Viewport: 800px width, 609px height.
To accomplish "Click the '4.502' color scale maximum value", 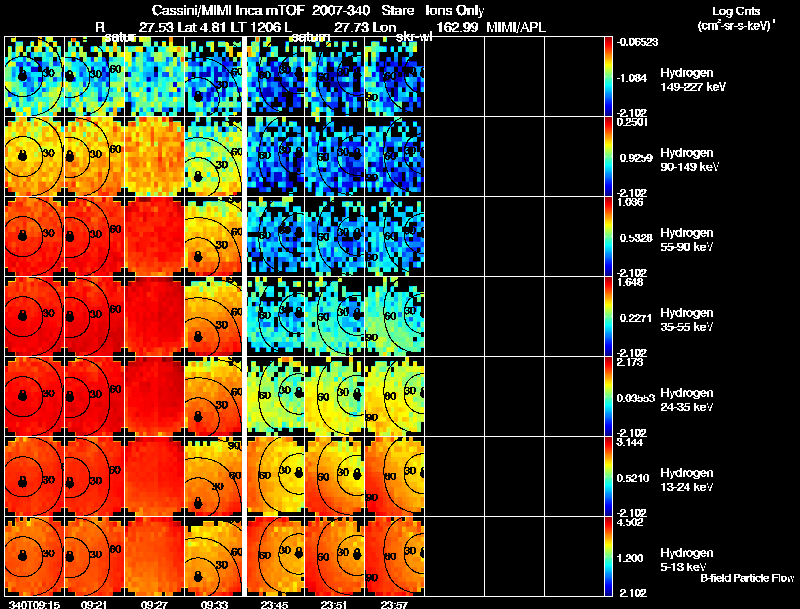I will coord(630,522).
